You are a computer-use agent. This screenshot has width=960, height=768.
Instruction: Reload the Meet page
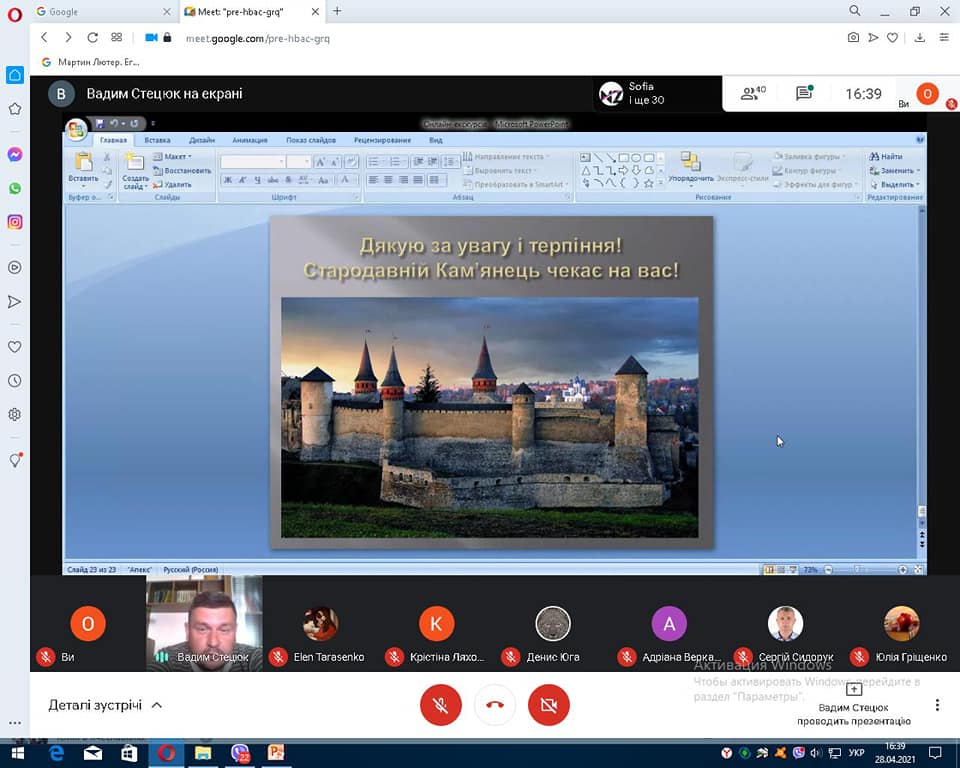click(x=92, y=37)
